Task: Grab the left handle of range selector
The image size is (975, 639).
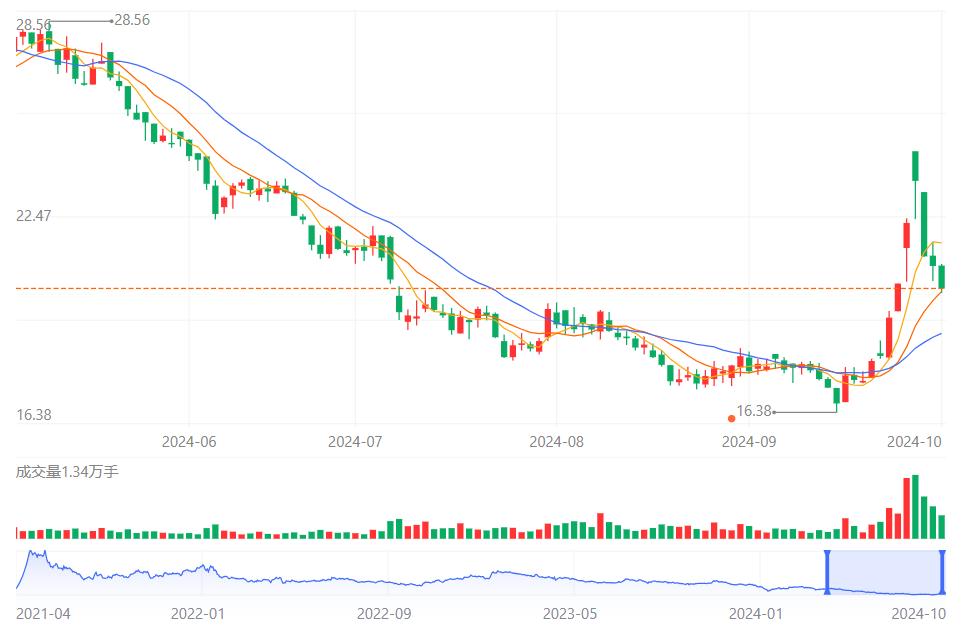Action: (x=827, y=572)
